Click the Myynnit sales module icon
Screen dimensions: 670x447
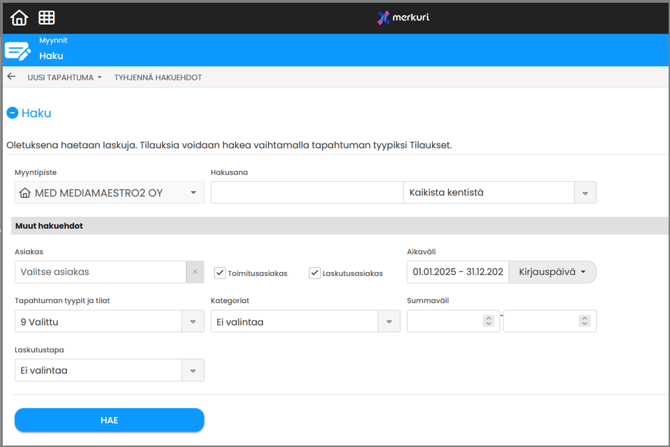(17, 50)
